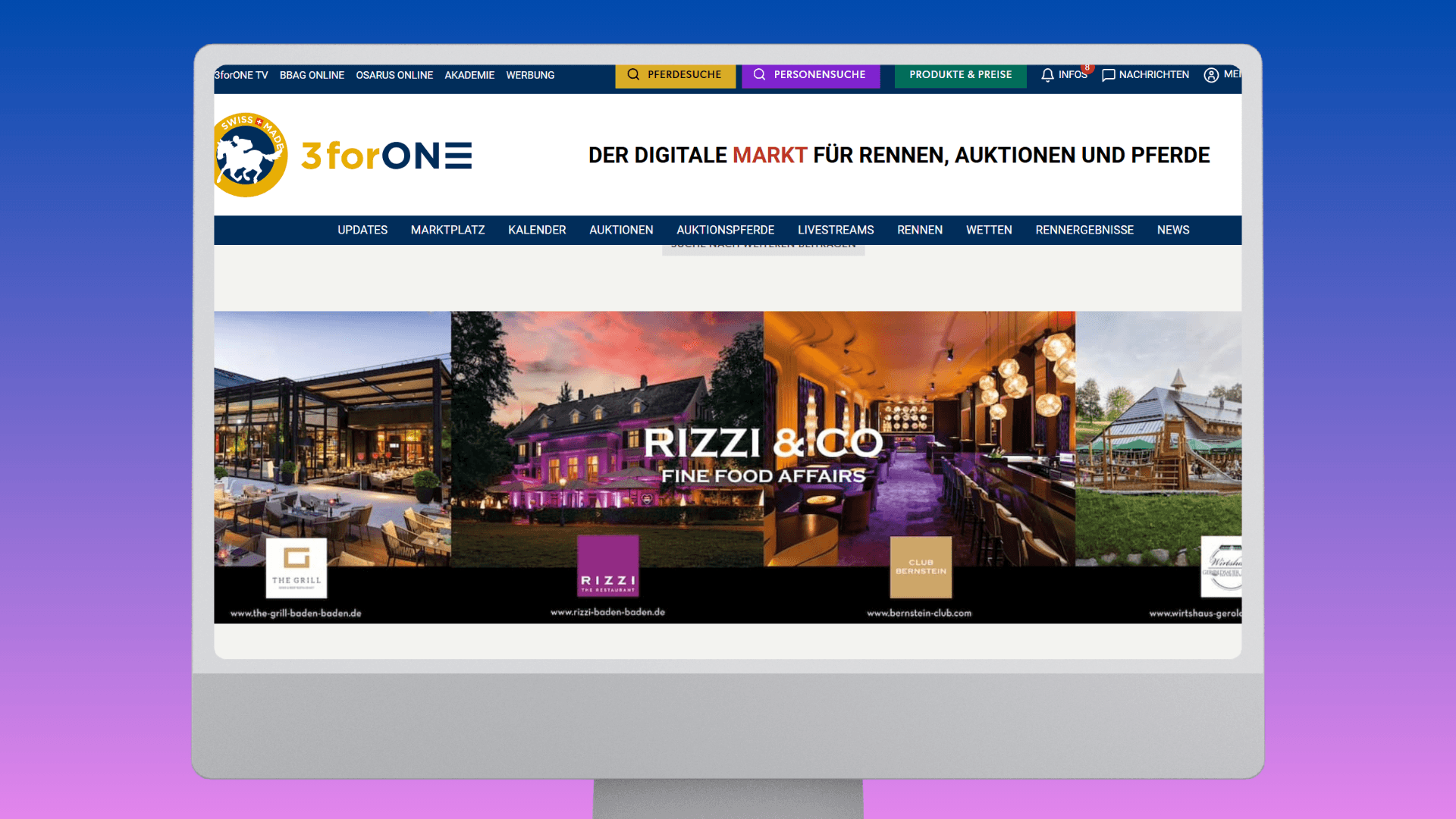Open the Produkte & Preise button
The width and height of the screenshot is (1456, 819).
click(x=960, y=75)
